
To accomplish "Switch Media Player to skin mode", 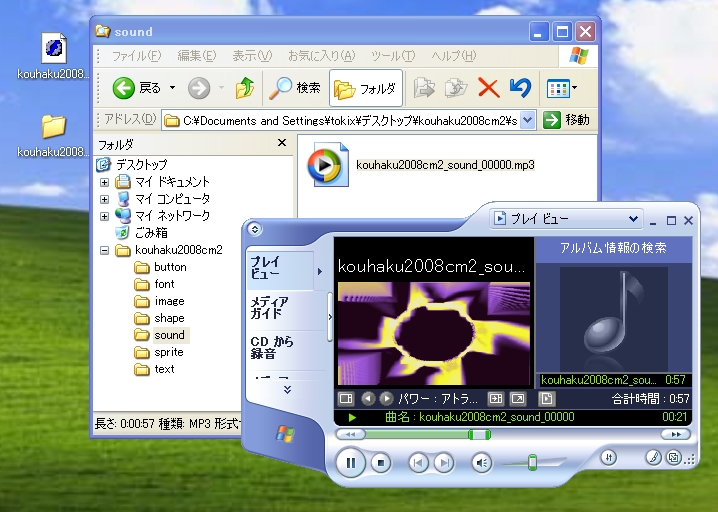I will point(674,457).
